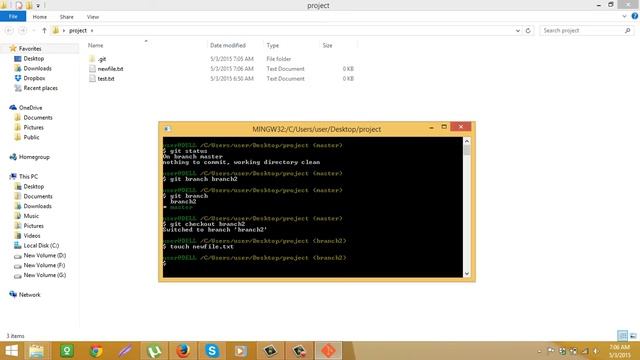Open the Share ribbon tab
Image resolution: width=640 pixels, height=360 pixels.
[x=67, y=17]
